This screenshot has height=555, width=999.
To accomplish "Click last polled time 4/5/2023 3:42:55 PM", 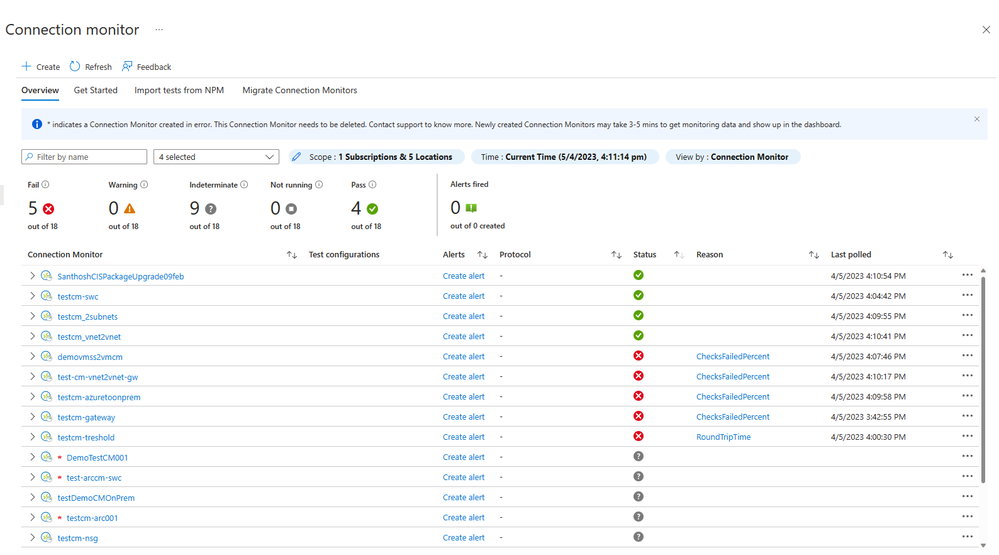I will 868,417.
